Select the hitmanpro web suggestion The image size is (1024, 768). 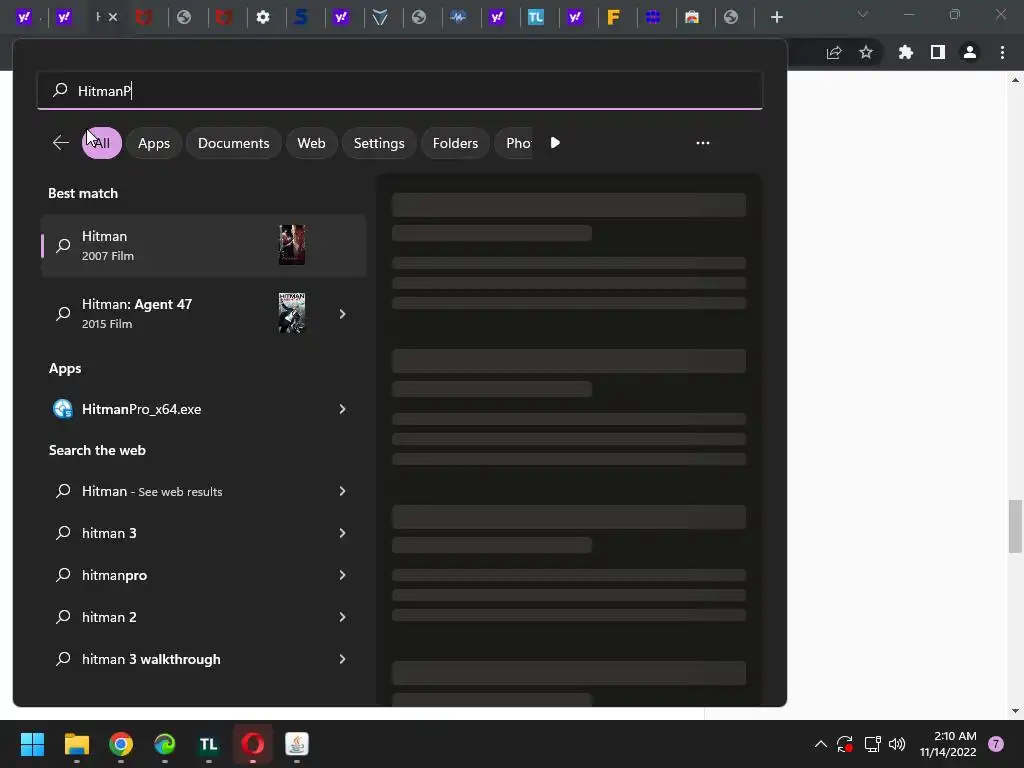(x=203, y=575)
